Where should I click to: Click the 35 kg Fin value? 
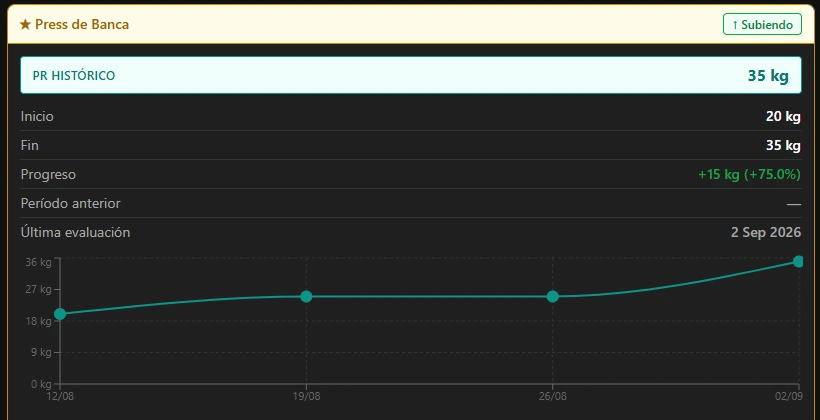click(783, 145)
